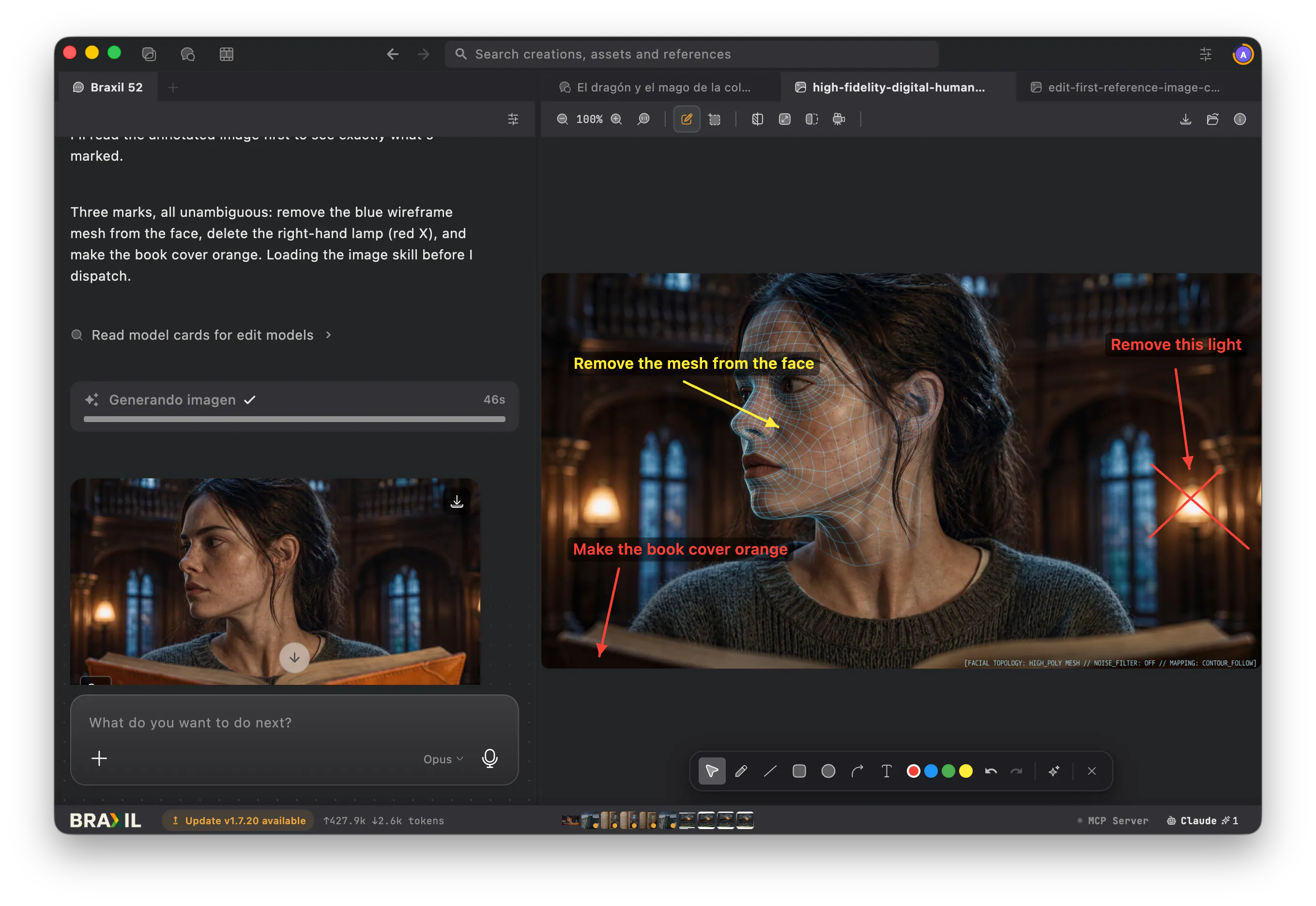Zoom in the canvas view

(x=616, y=119)
